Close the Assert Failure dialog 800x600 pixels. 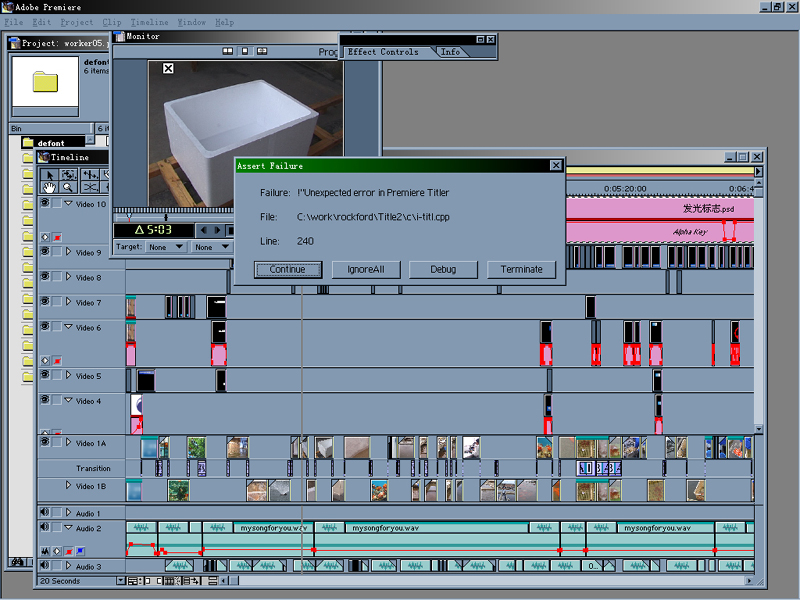pyautogui.click(x=556, y=165)
